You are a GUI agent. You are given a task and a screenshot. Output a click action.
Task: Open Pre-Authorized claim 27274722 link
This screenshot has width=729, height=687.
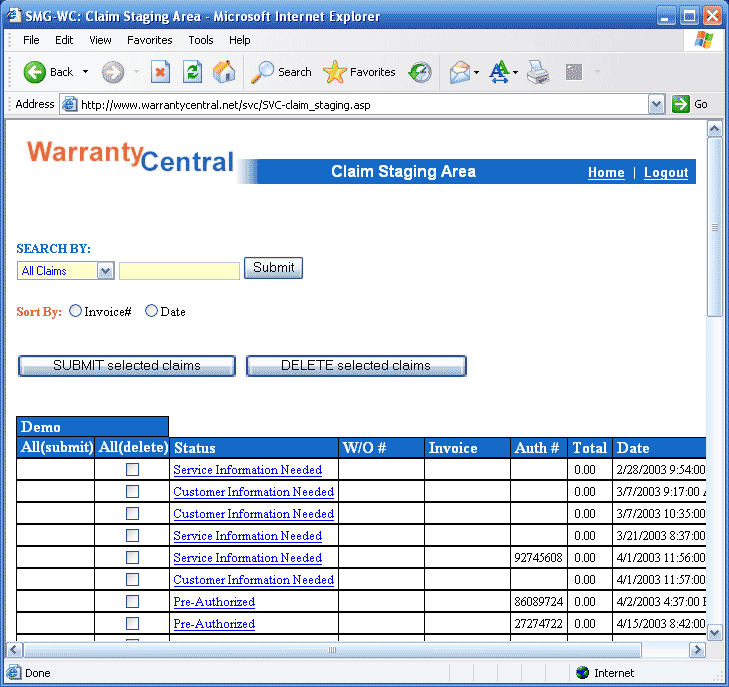coord(214,623)
